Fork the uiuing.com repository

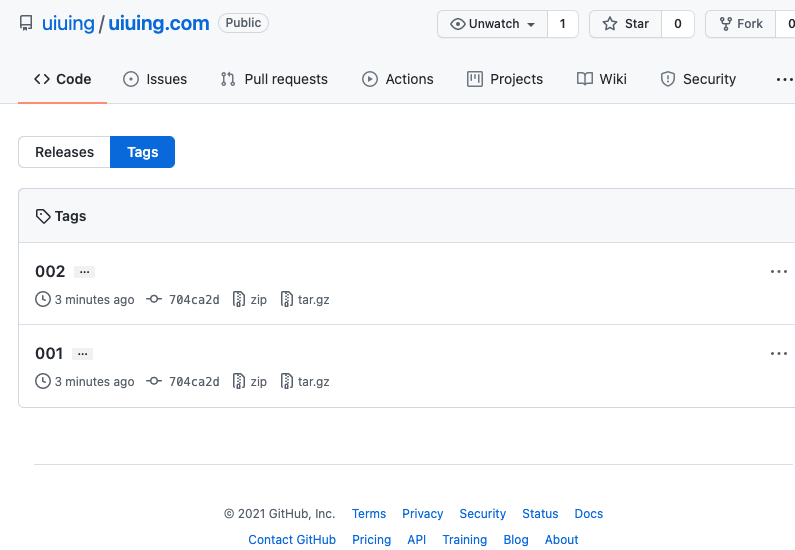tap(741, 24)
